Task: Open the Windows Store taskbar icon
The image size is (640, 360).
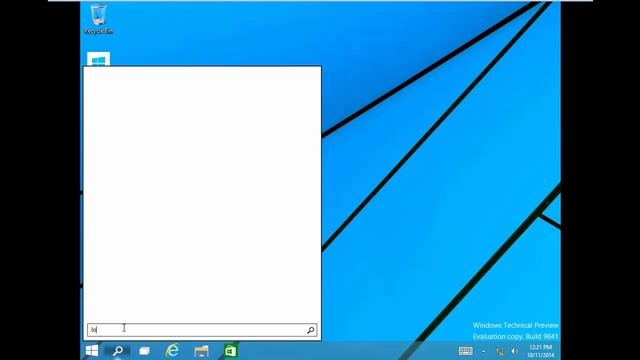Action: (230, 351)
